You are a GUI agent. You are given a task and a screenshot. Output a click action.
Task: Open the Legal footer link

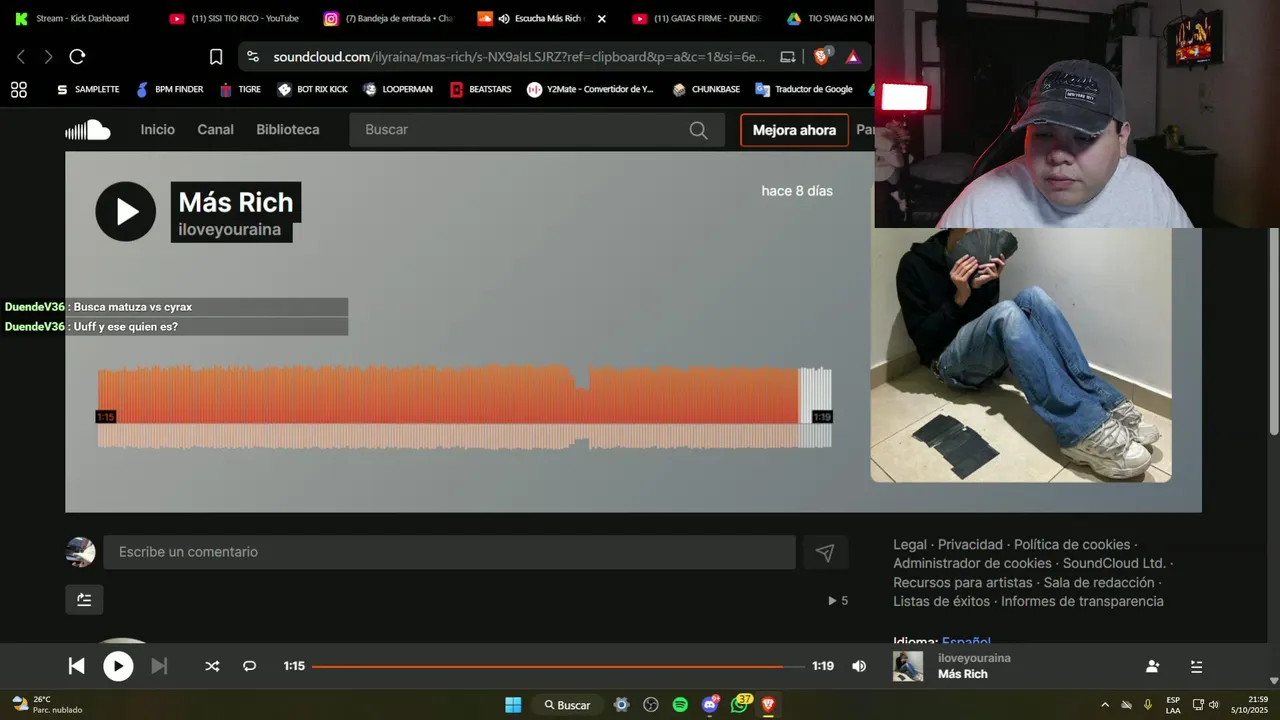910,545
